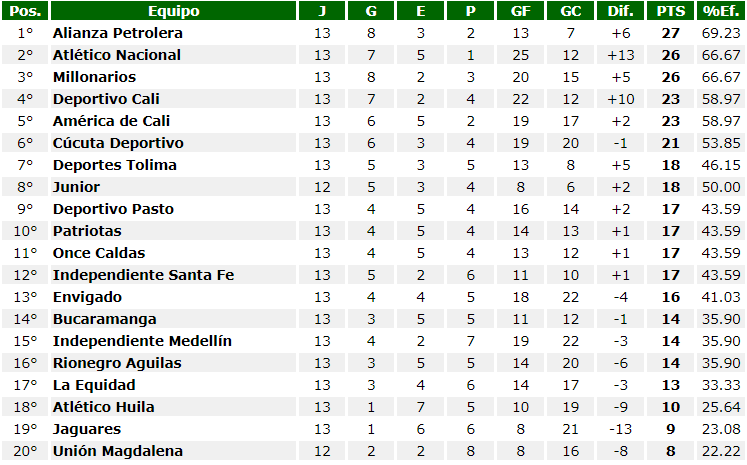
Task: Click the GF column header
Action: click(x=521, y=11)
